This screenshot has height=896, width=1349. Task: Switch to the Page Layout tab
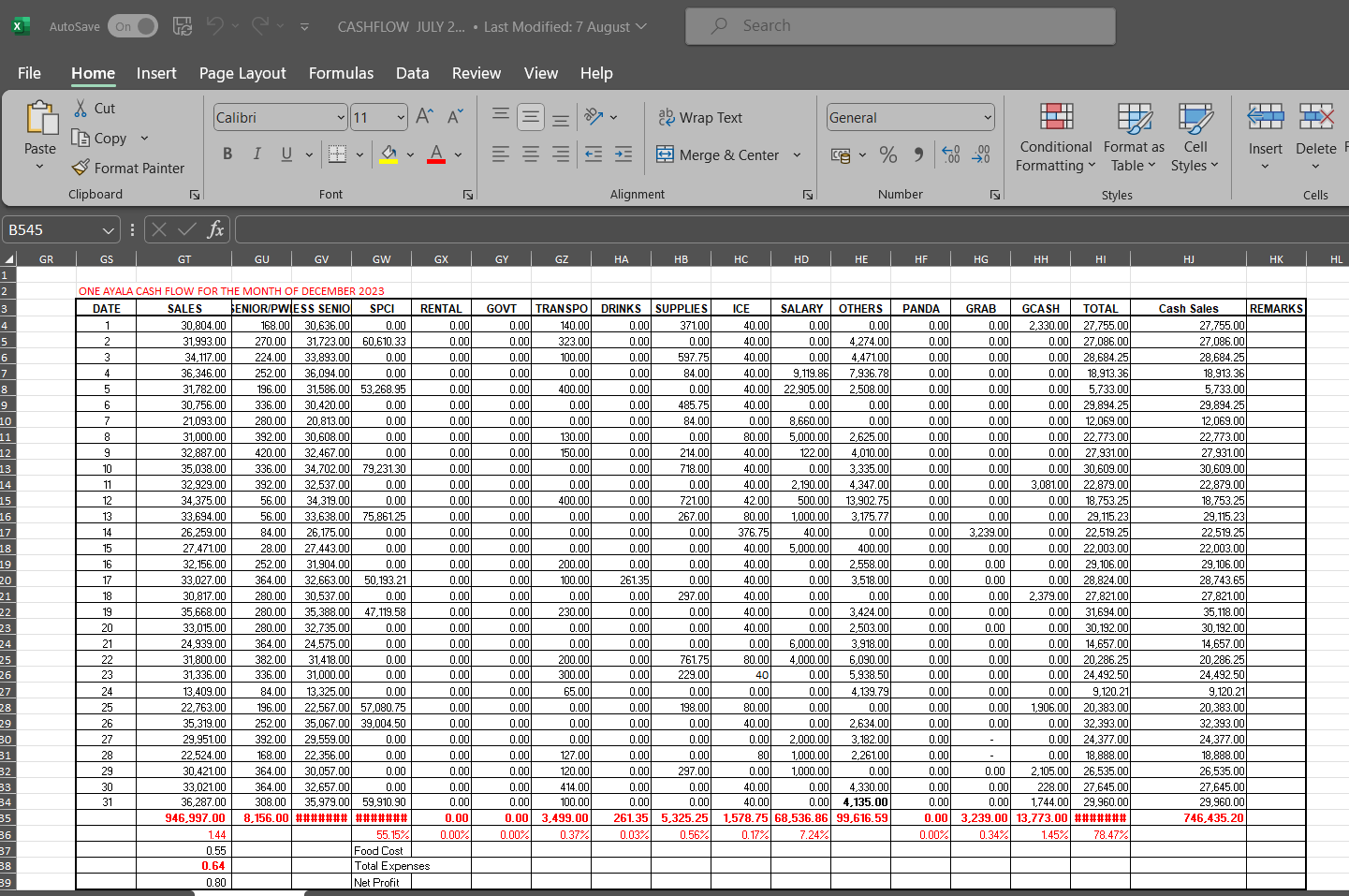click(242, 73)
